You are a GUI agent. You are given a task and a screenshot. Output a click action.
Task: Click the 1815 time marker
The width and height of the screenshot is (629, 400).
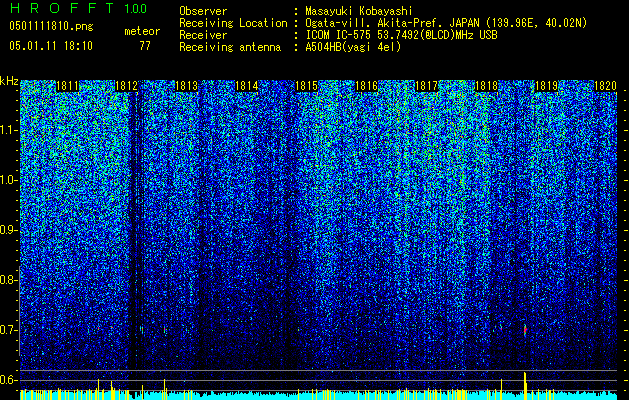[307, 86]
